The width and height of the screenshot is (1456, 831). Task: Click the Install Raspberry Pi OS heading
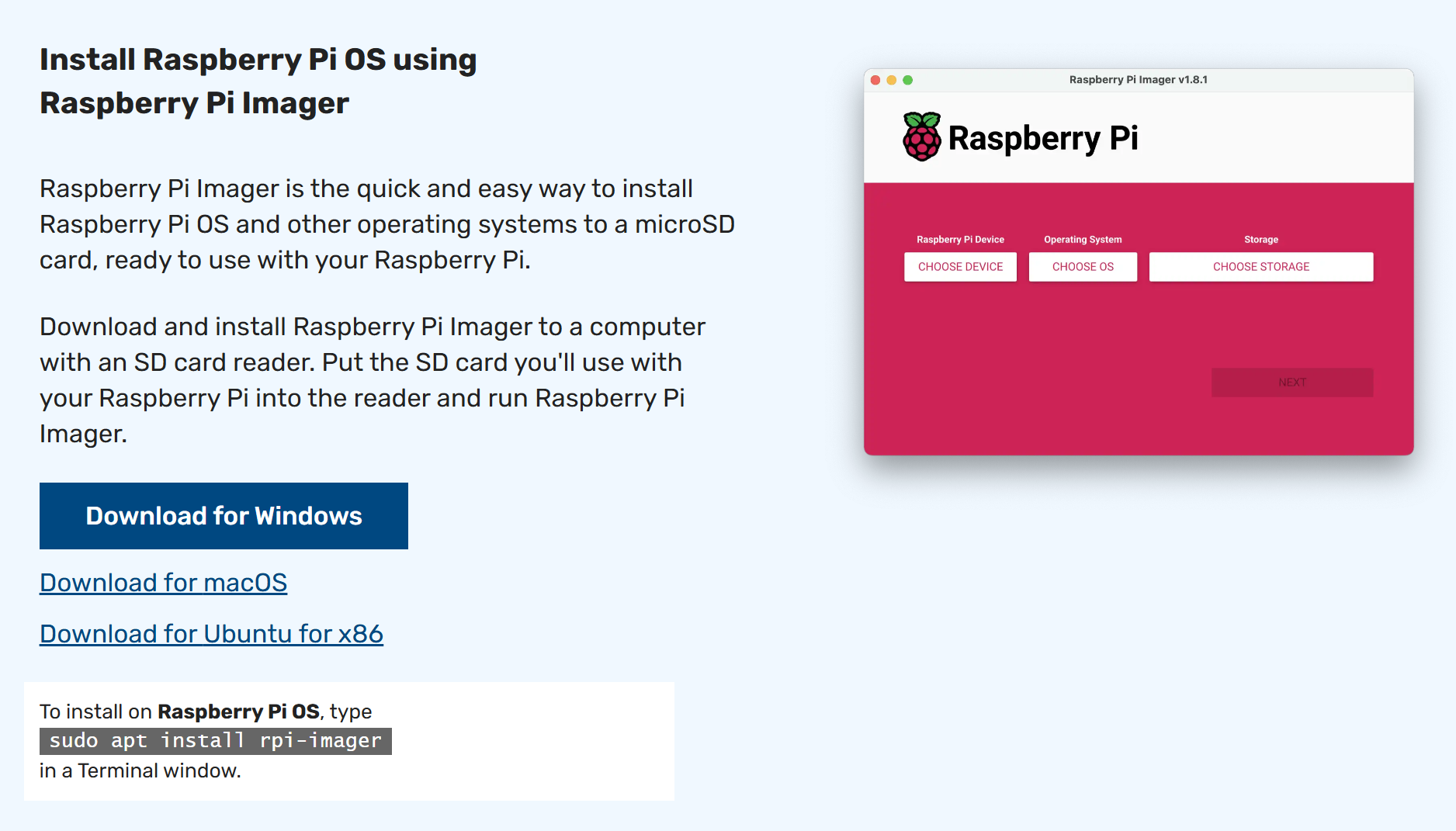(x=258, y=81)
